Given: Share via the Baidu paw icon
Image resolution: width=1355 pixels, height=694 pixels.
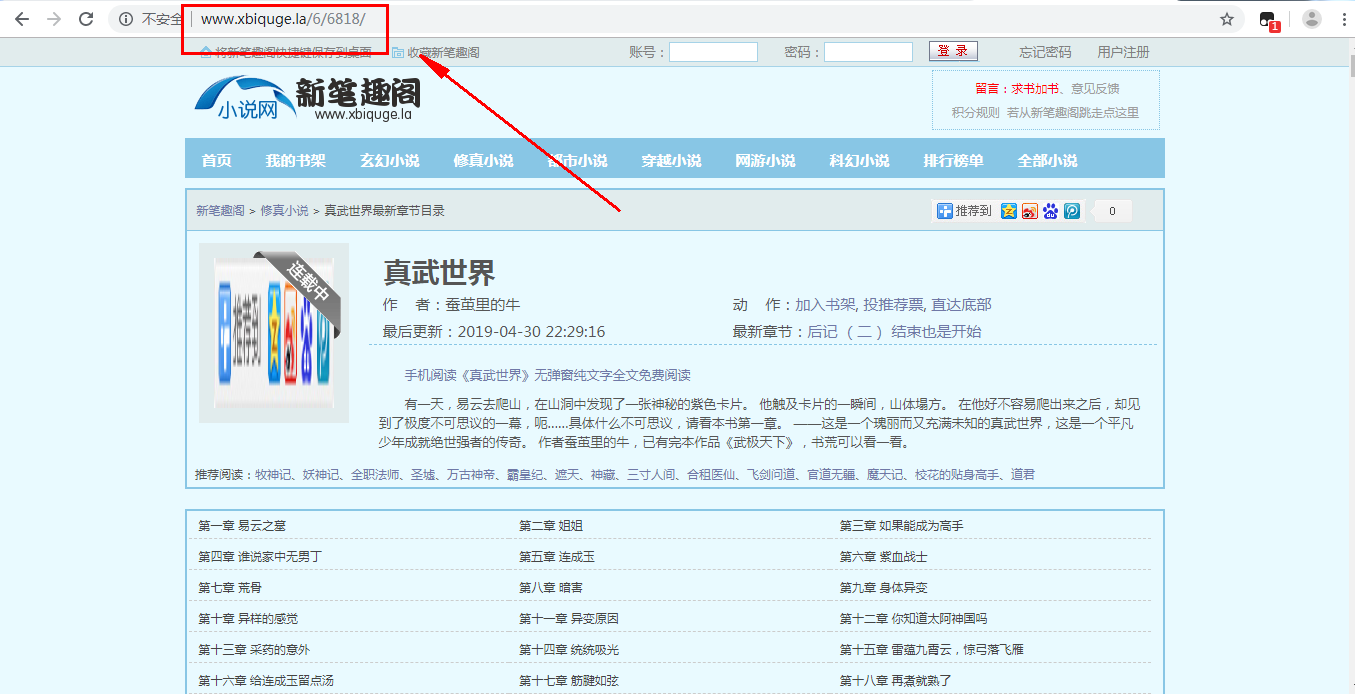Looking at the screenshot, I should [1051, 211].
